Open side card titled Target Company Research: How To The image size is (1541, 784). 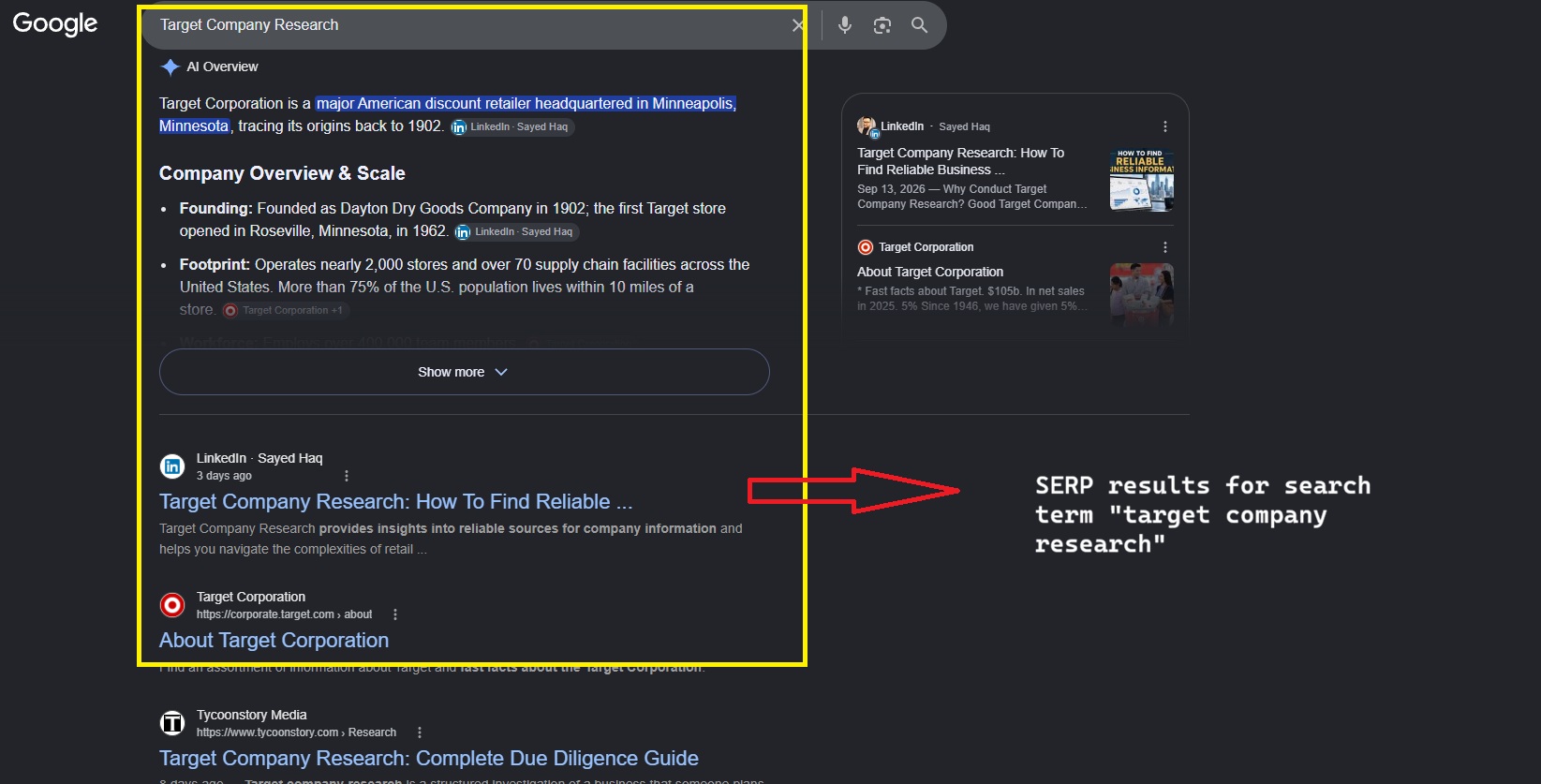click(960, 161)
